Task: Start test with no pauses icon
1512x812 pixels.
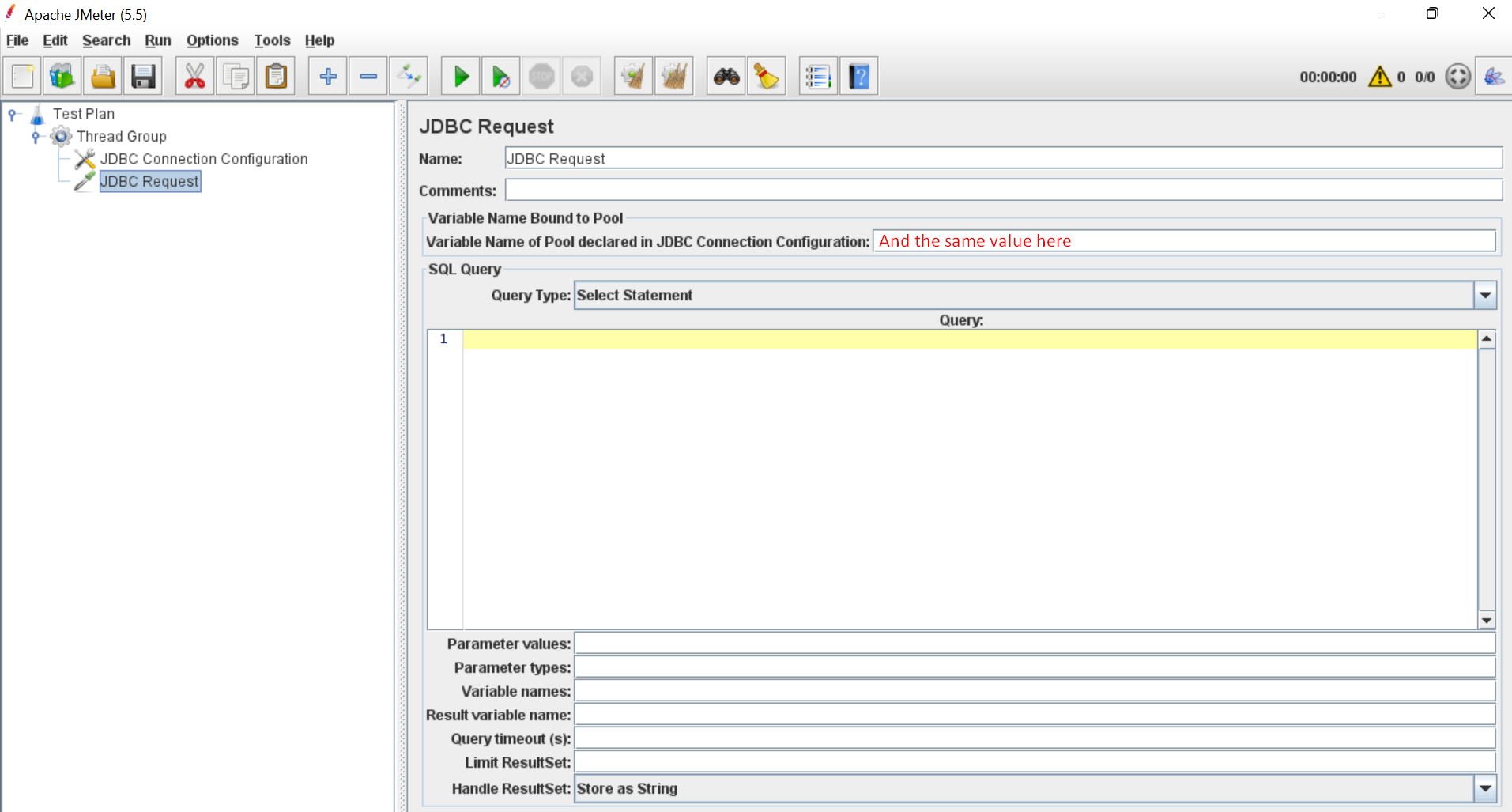Action: [x=501, y=77]
